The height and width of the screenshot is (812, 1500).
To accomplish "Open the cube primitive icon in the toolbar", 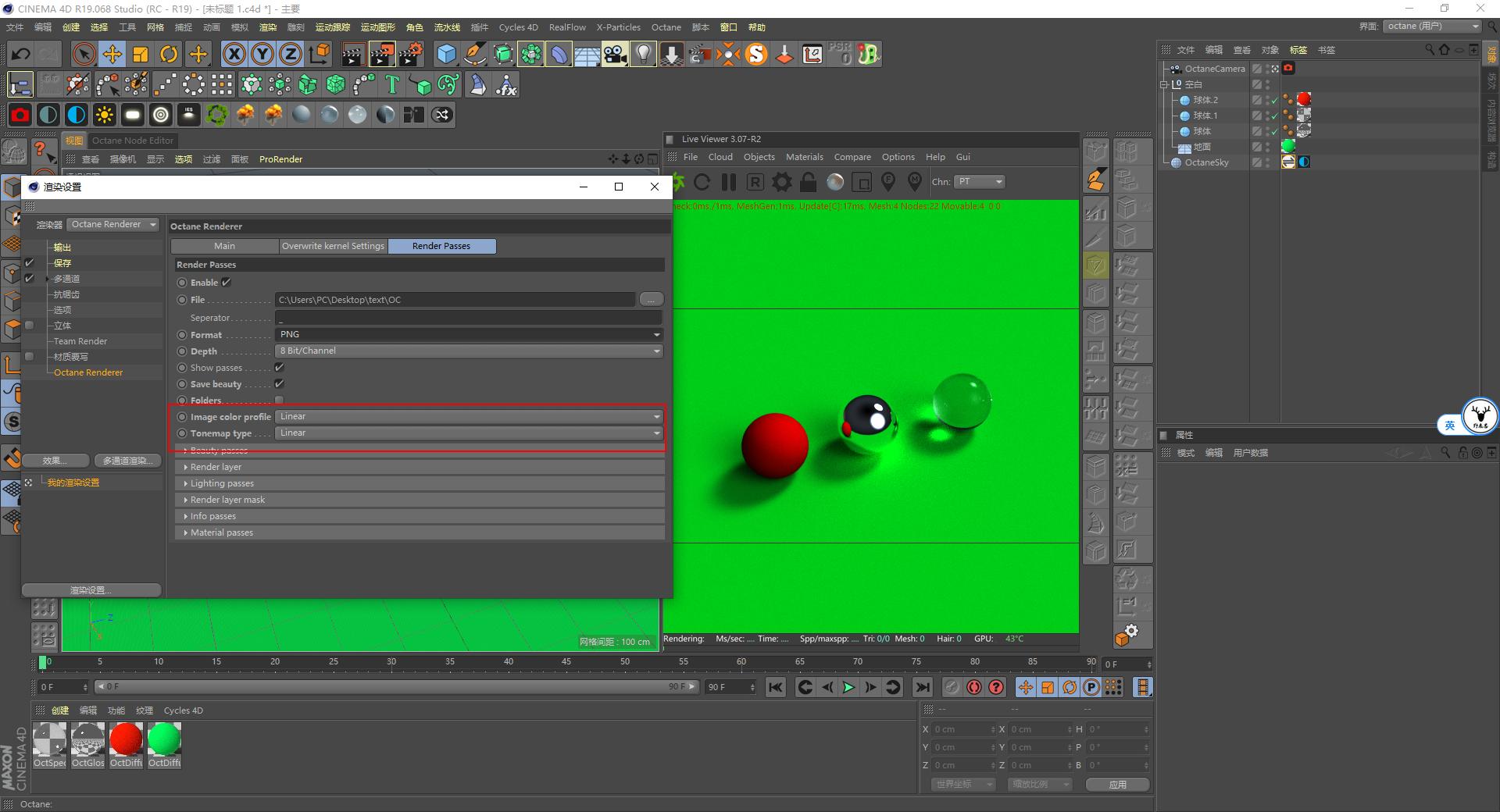I will pyautogui.click(x=446, y=54).
